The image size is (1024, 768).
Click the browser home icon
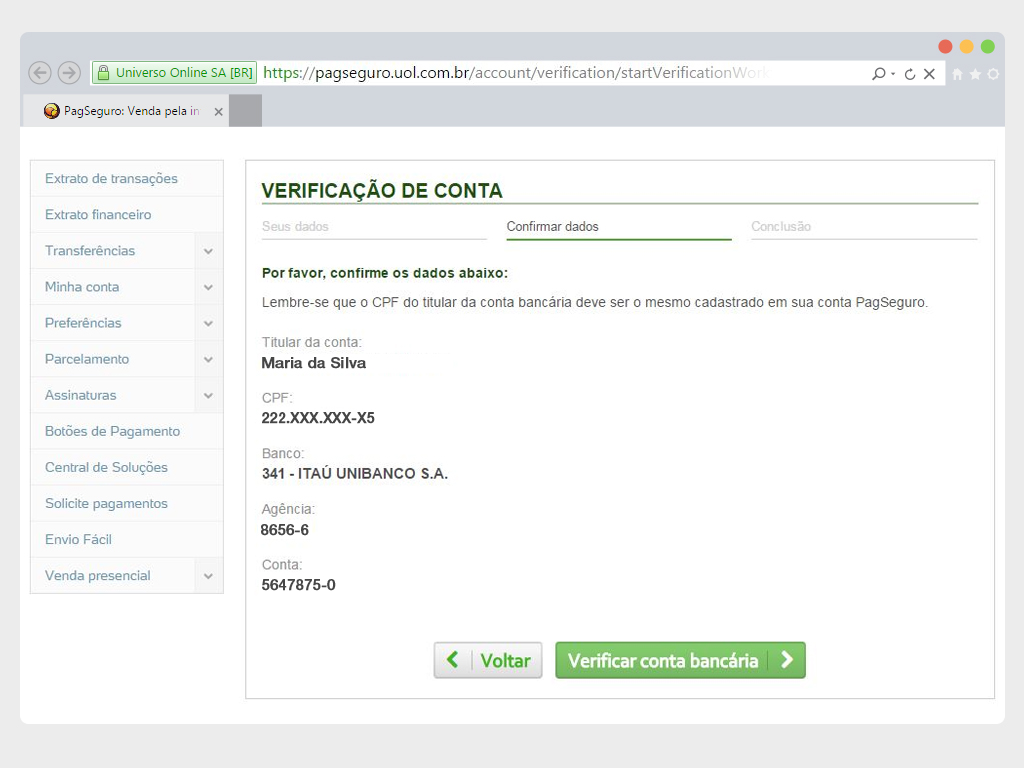coord(957,74)
